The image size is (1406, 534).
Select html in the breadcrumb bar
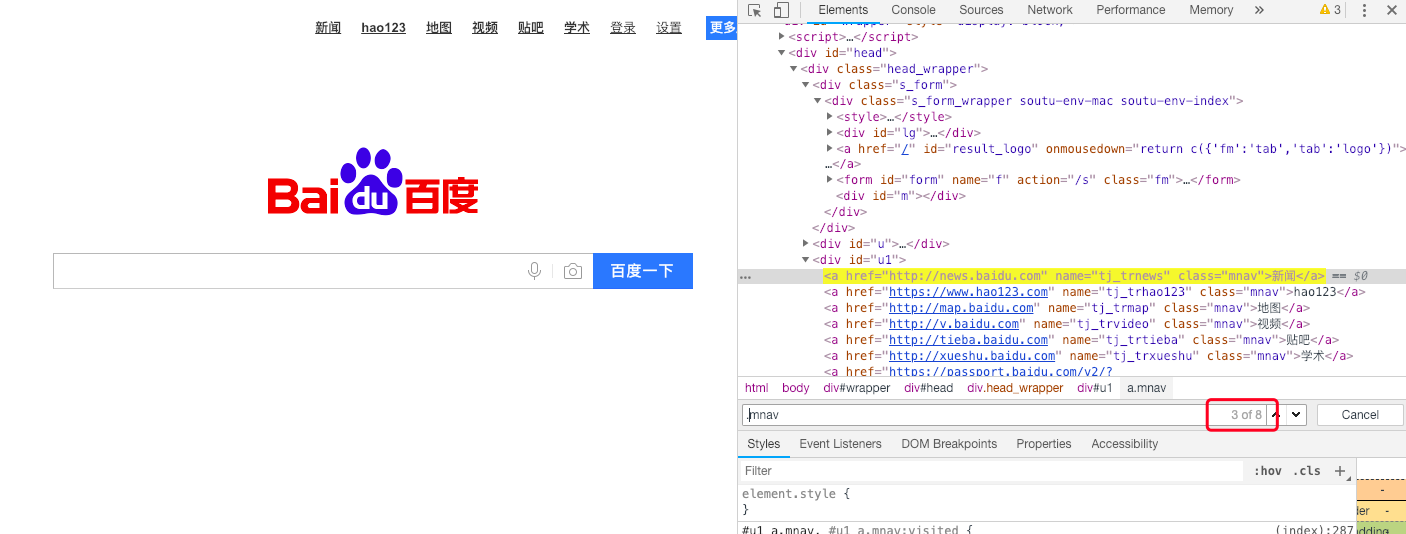coord(757,388)
